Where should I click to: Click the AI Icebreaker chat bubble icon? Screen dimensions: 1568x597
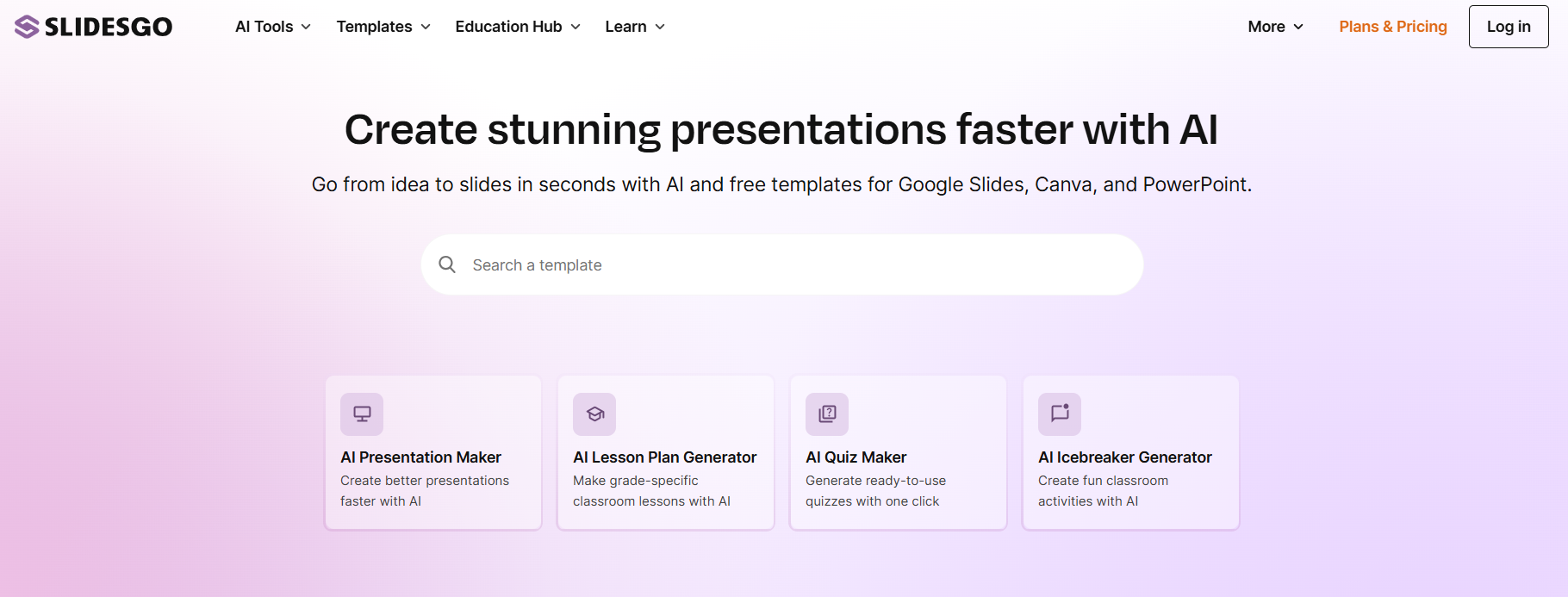pos(1060,414)
